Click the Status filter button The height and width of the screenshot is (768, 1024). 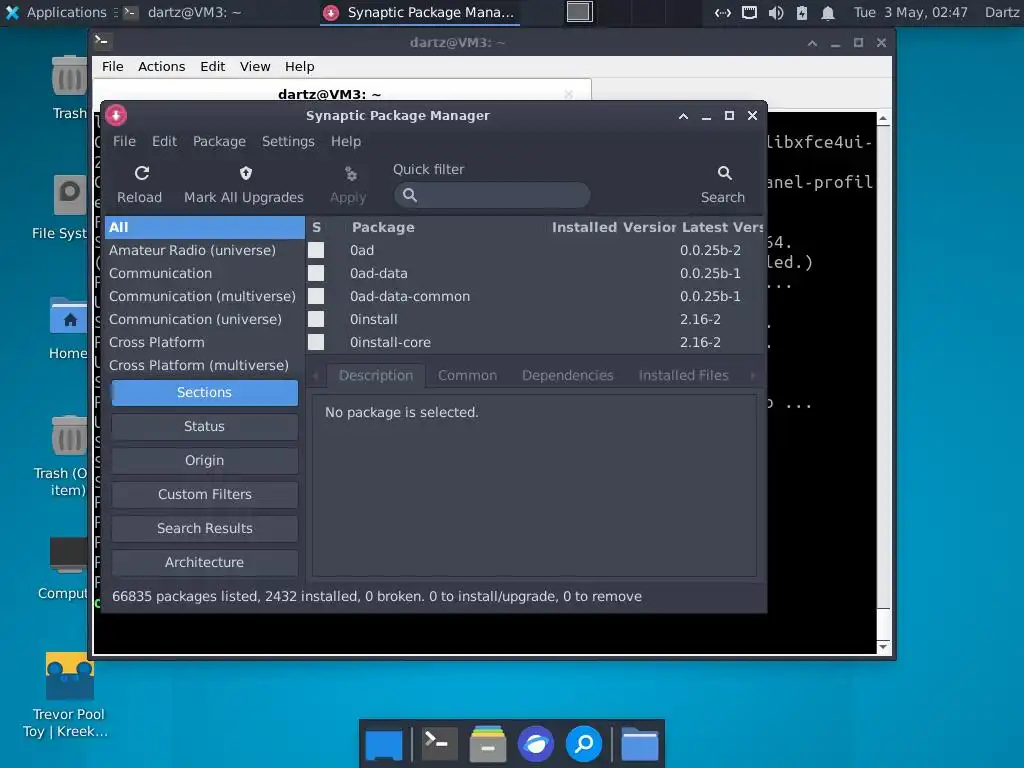(204, 426)
